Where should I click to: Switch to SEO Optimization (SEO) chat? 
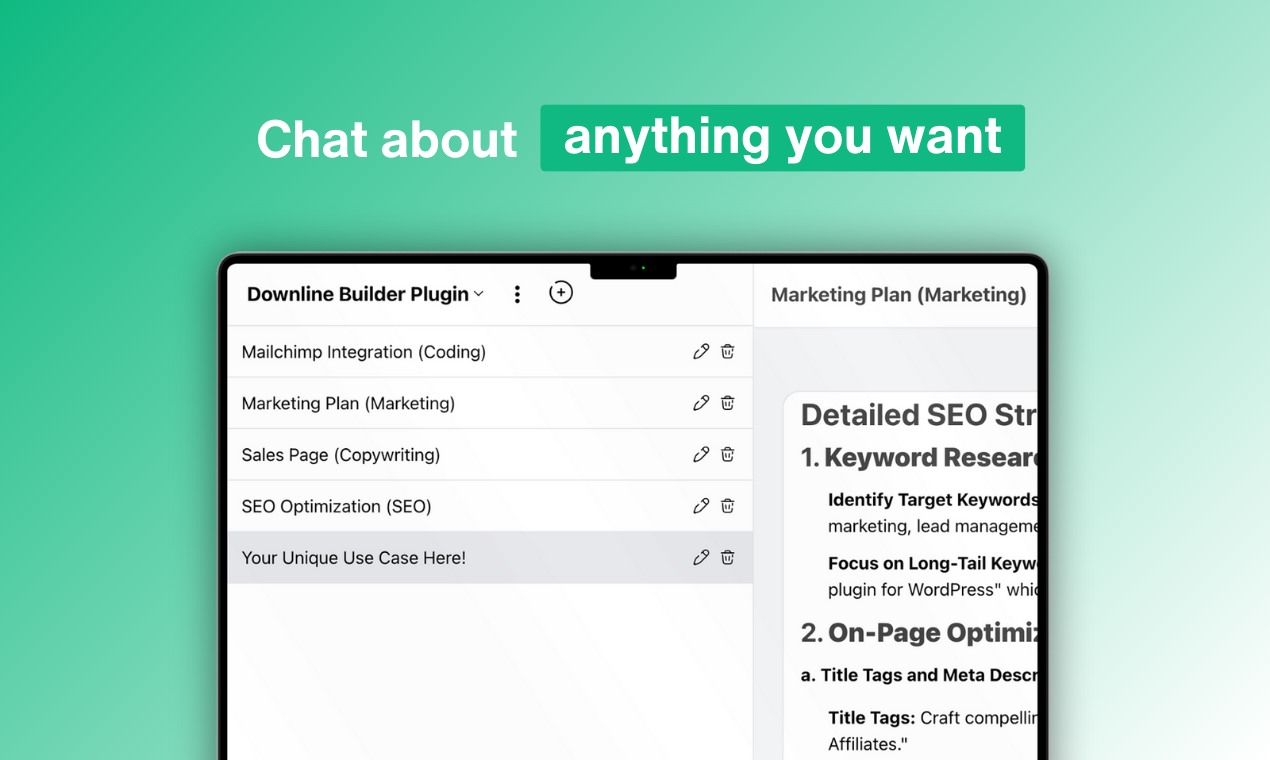click(x=336, y=506)
